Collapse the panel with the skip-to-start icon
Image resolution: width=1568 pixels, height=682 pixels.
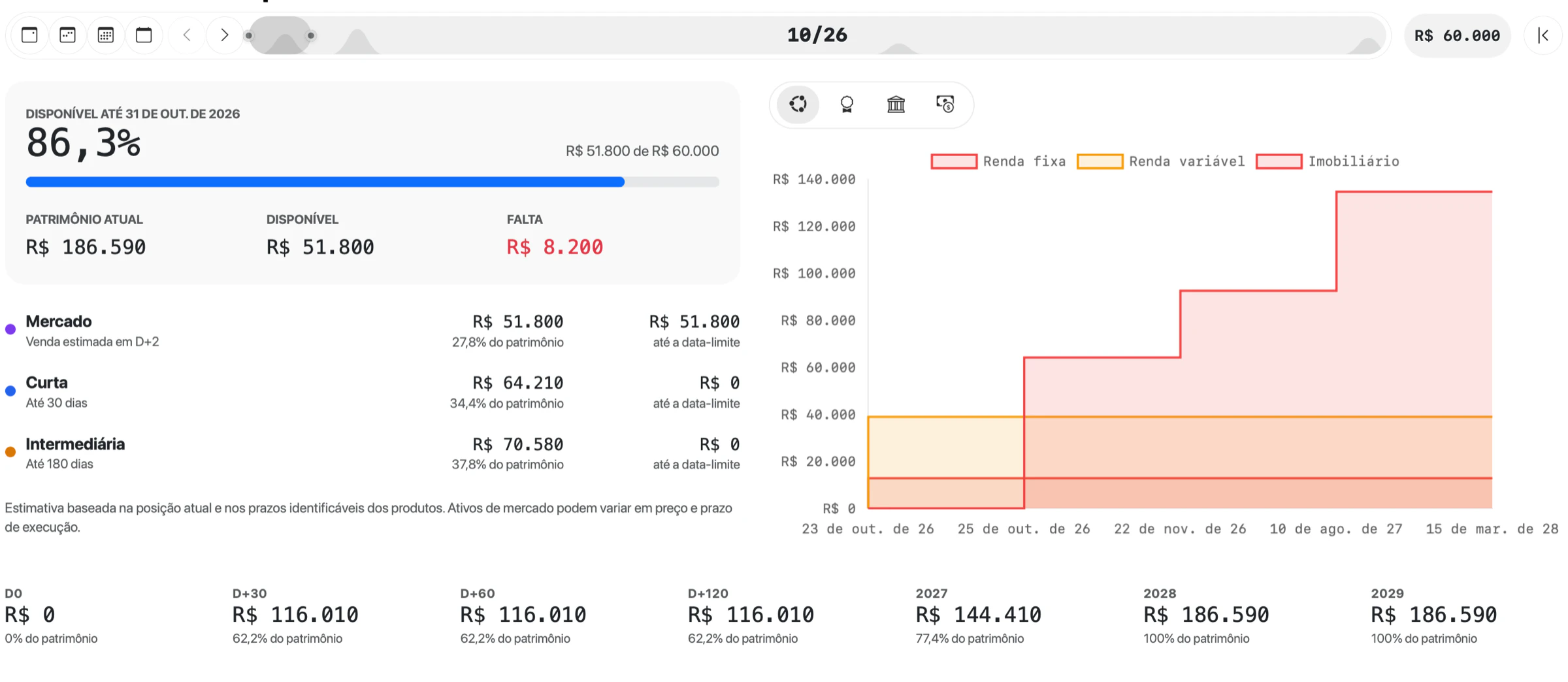click(x=1543, y=35)
